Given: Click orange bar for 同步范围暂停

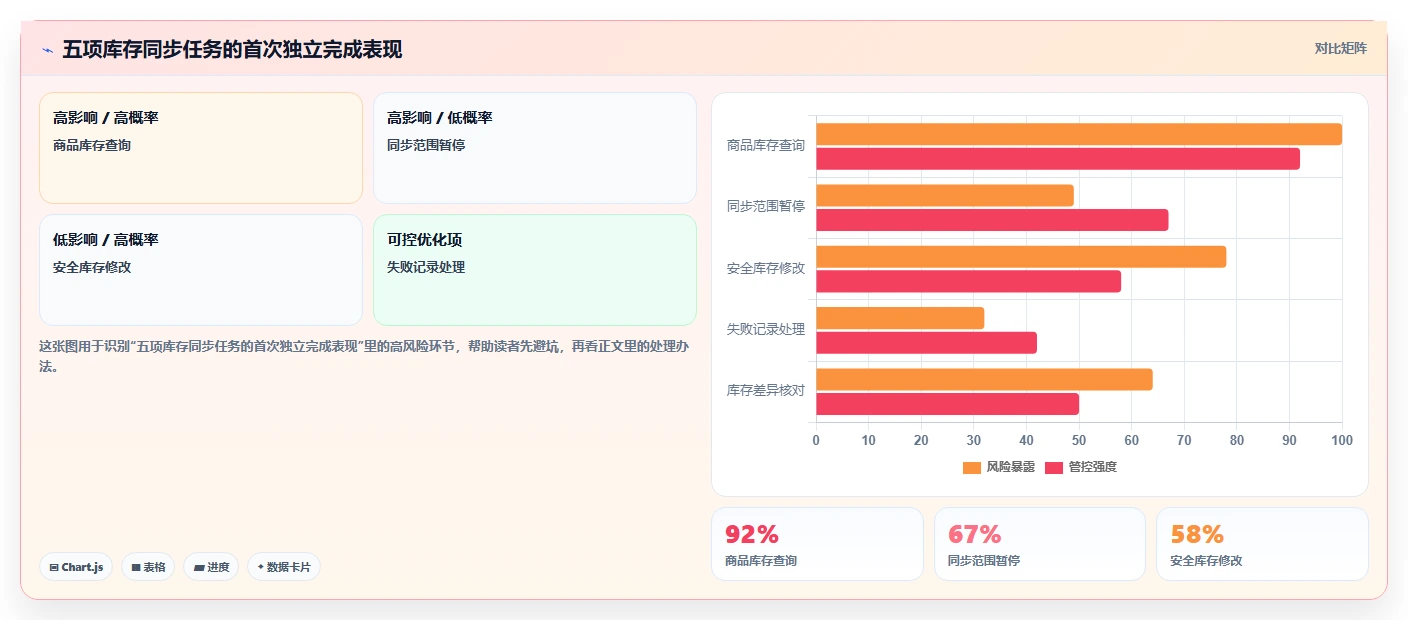Looking at the screenshot, I should 945,195.
